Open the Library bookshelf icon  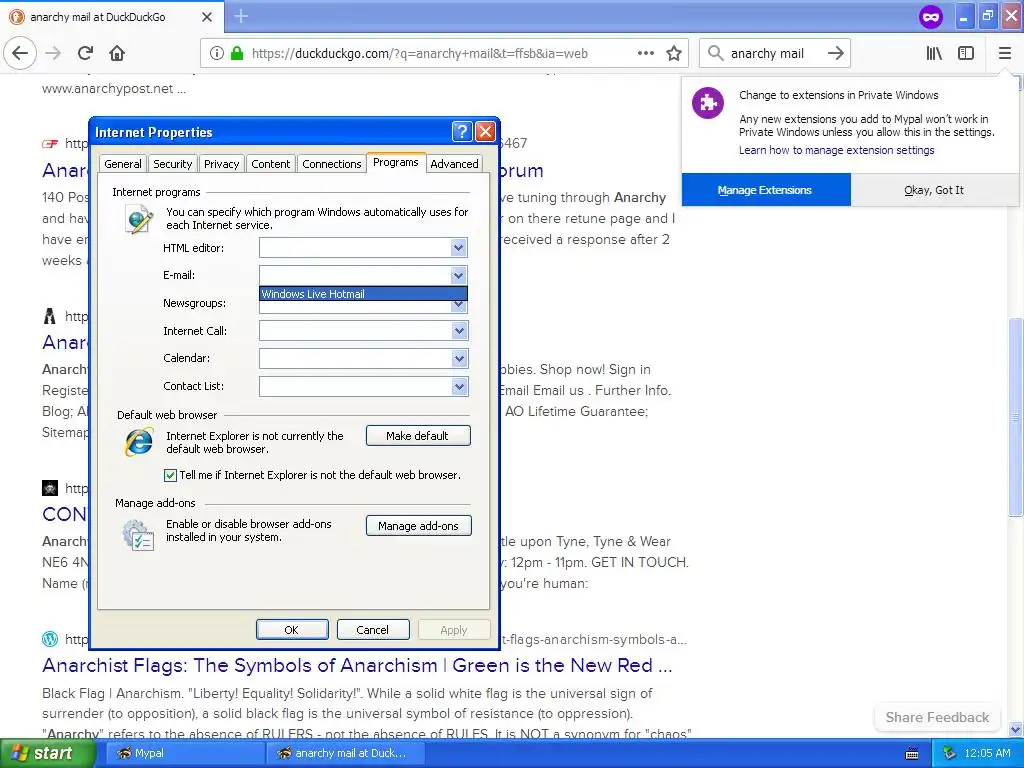934,53
